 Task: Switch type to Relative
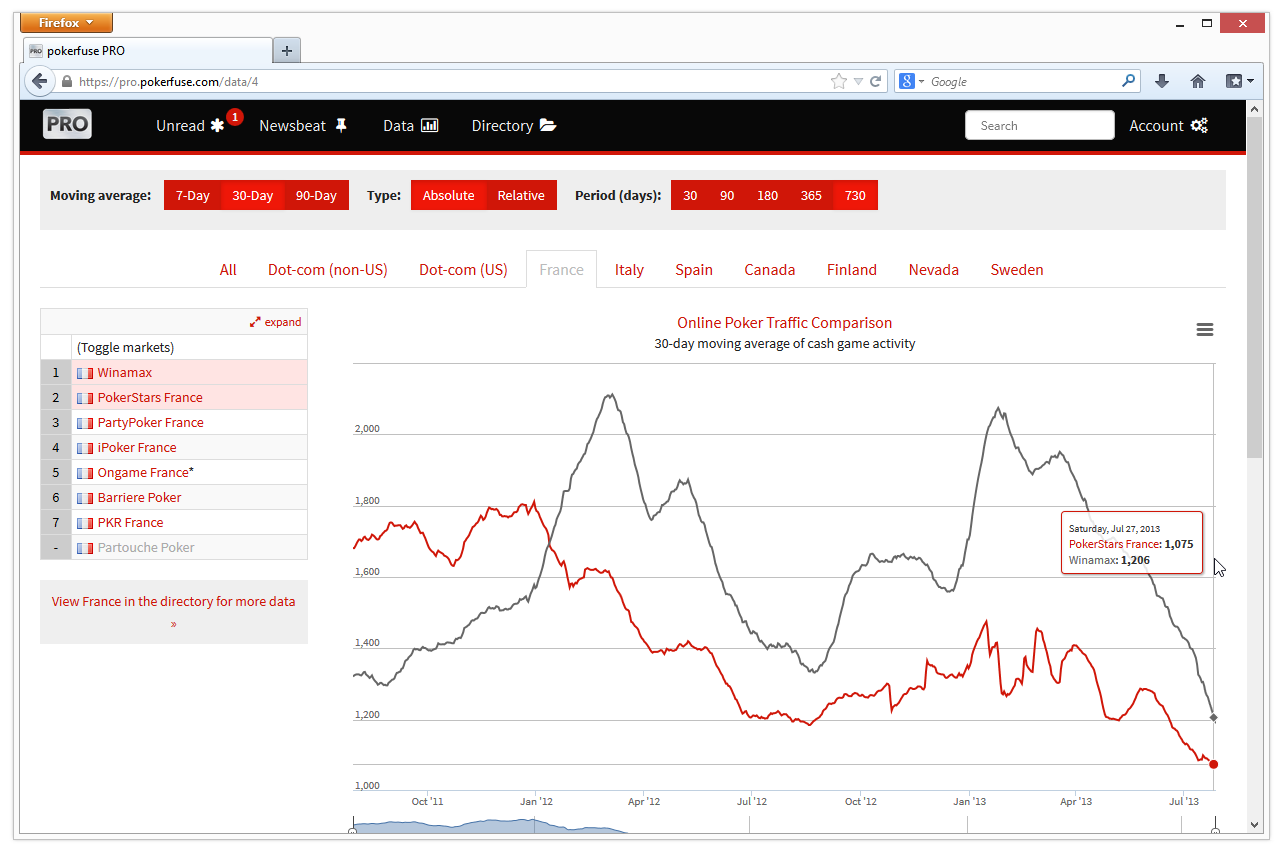[x=521, y=195]
